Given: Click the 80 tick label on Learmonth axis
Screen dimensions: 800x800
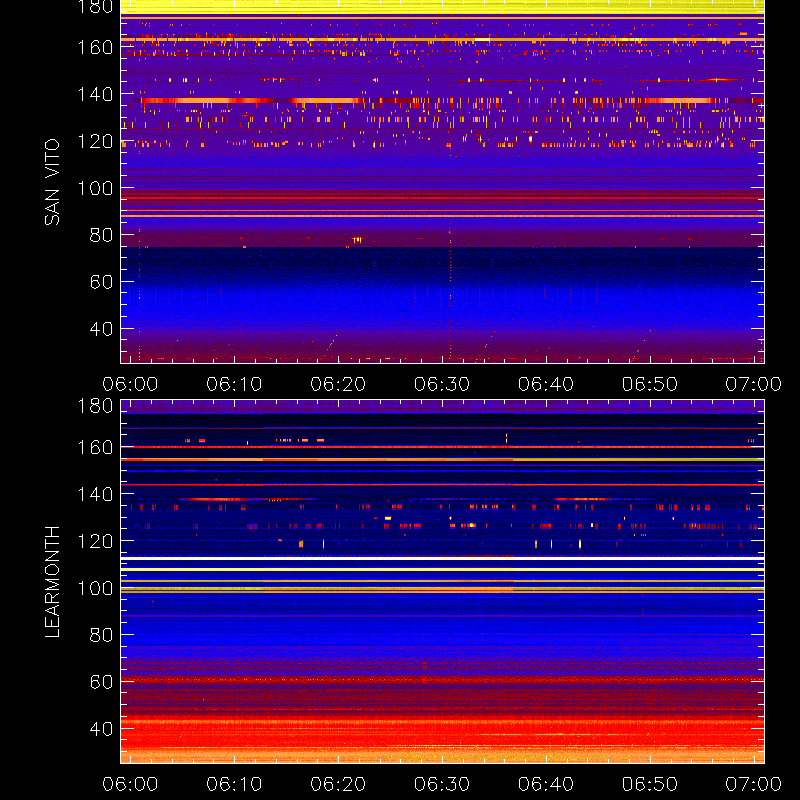Looking at the screenshot, I should click(101, 635).
